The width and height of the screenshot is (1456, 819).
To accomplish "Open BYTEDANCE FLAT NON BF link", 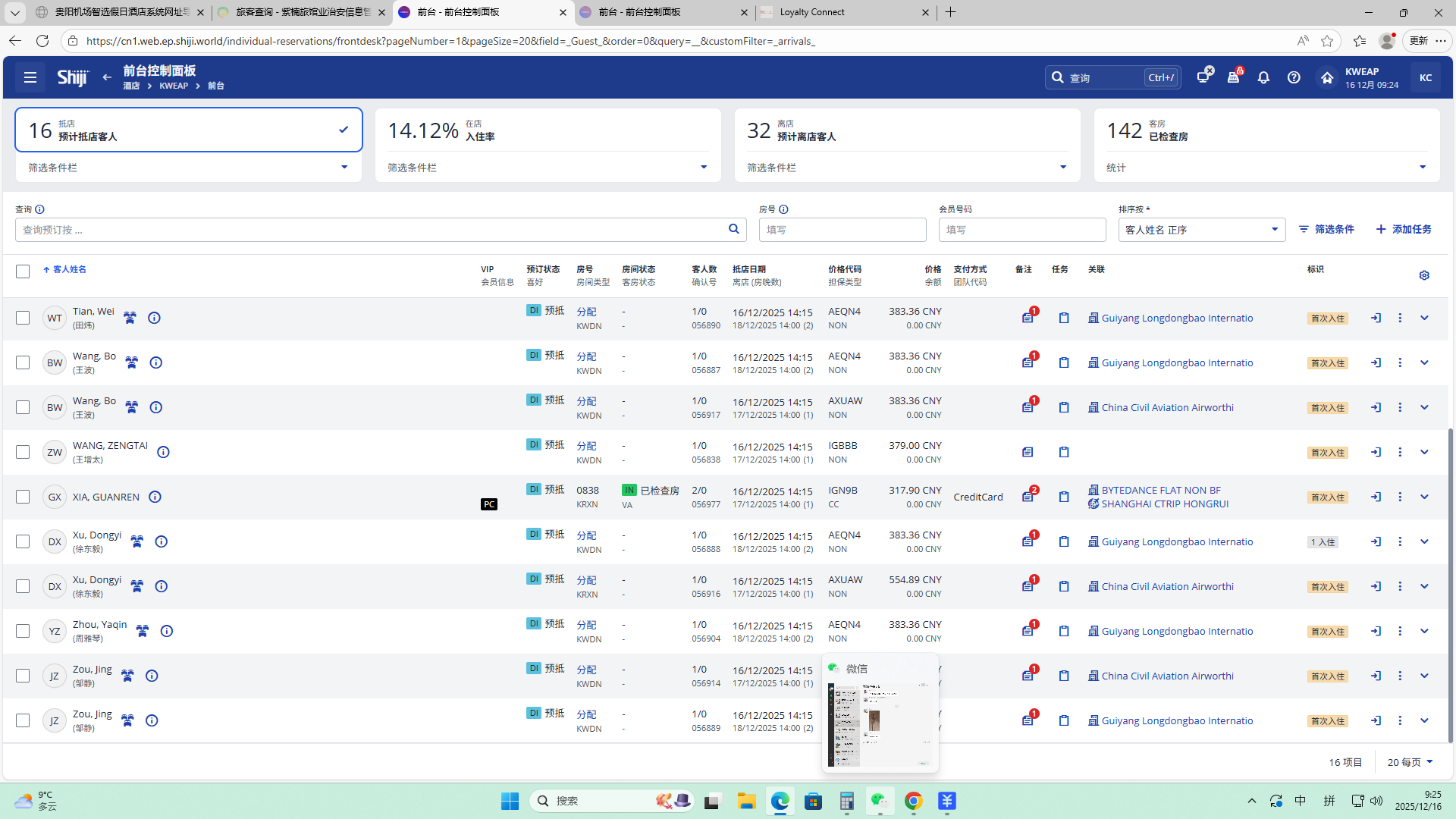I will pyautogui.click(x=1160, y=491).
